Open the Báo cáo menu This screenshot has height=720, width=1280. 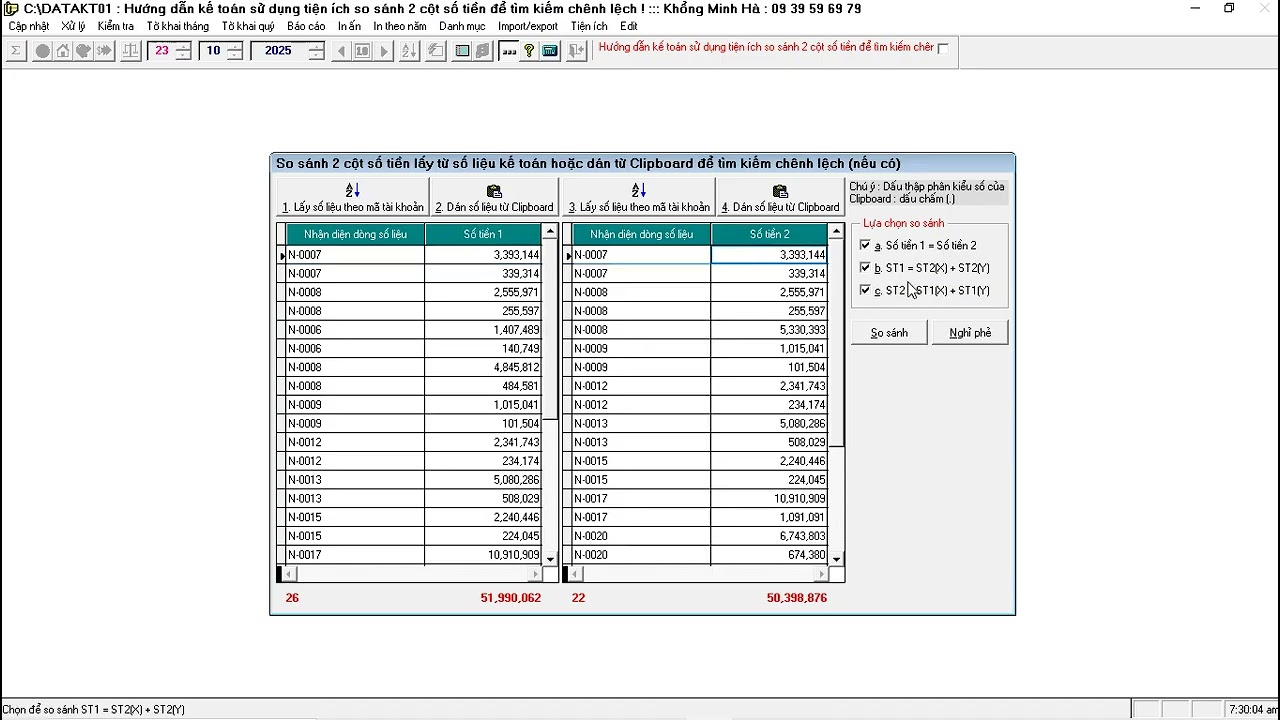pyautogui.click(x=306, y=26)
